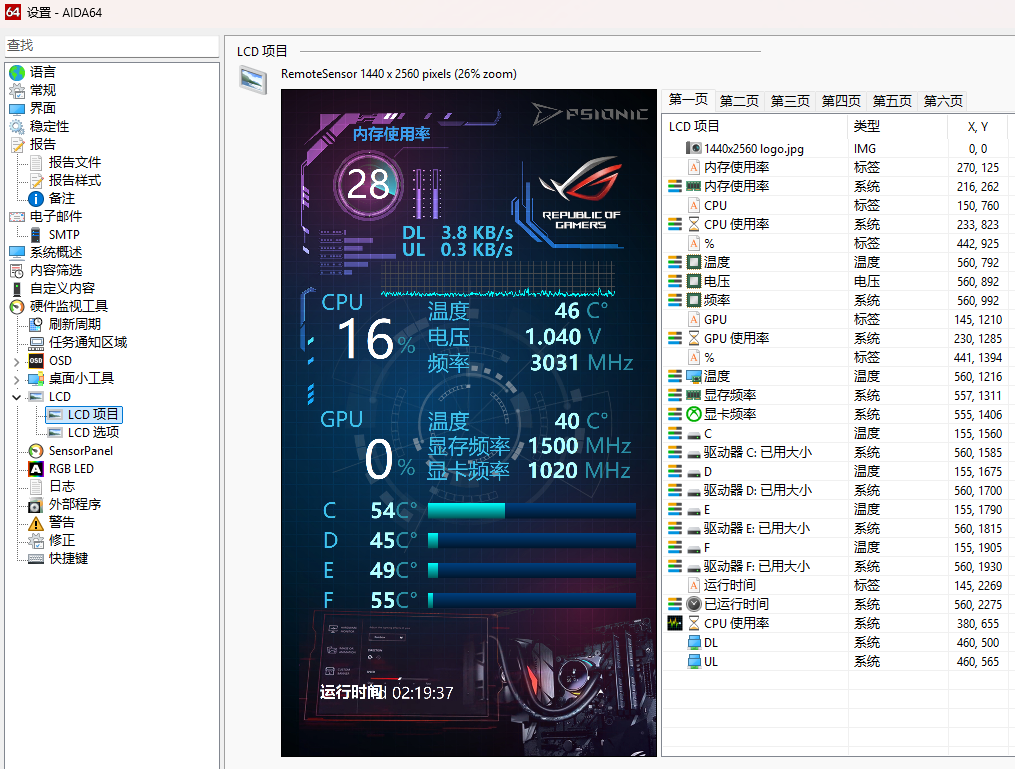Open the SensorPanel icon entry

(x=36, y=451)
